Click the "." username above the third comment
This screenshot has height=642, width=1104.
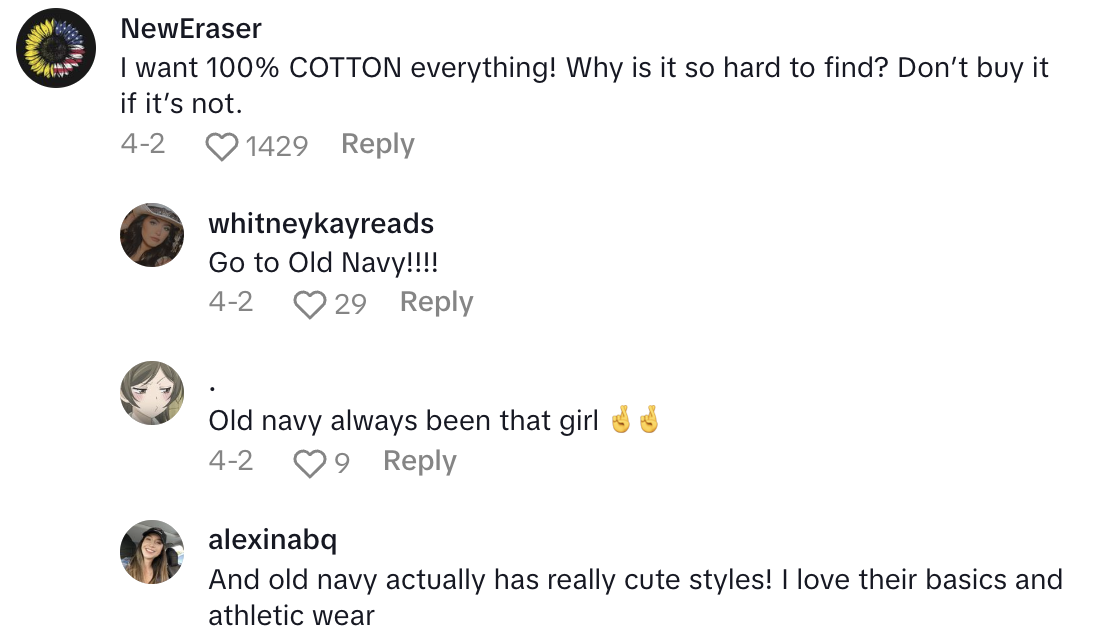[x=214, y=386]
